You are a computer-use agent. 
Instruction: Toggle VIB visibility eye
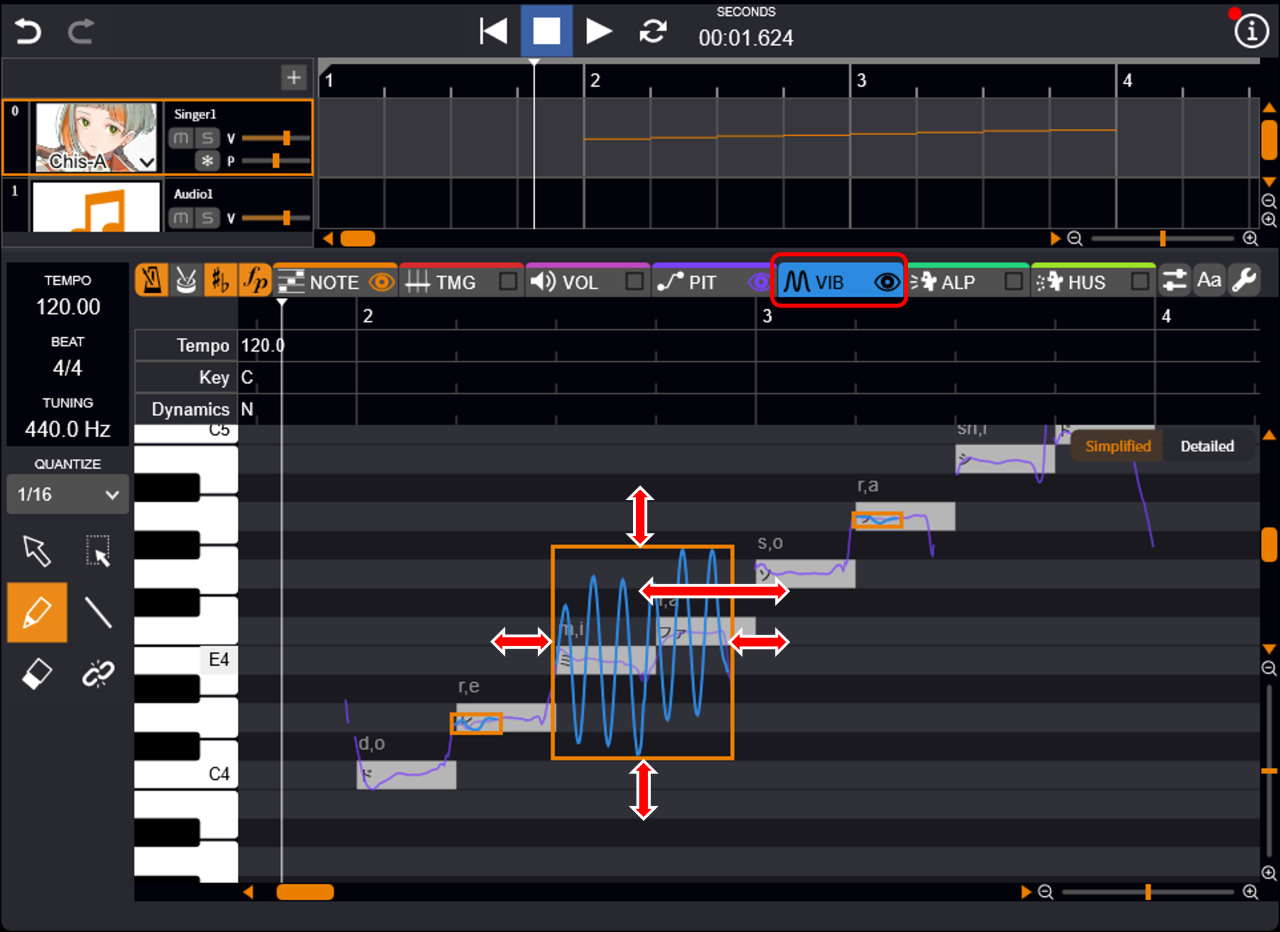pyautogui.click(x=886, y=282)
